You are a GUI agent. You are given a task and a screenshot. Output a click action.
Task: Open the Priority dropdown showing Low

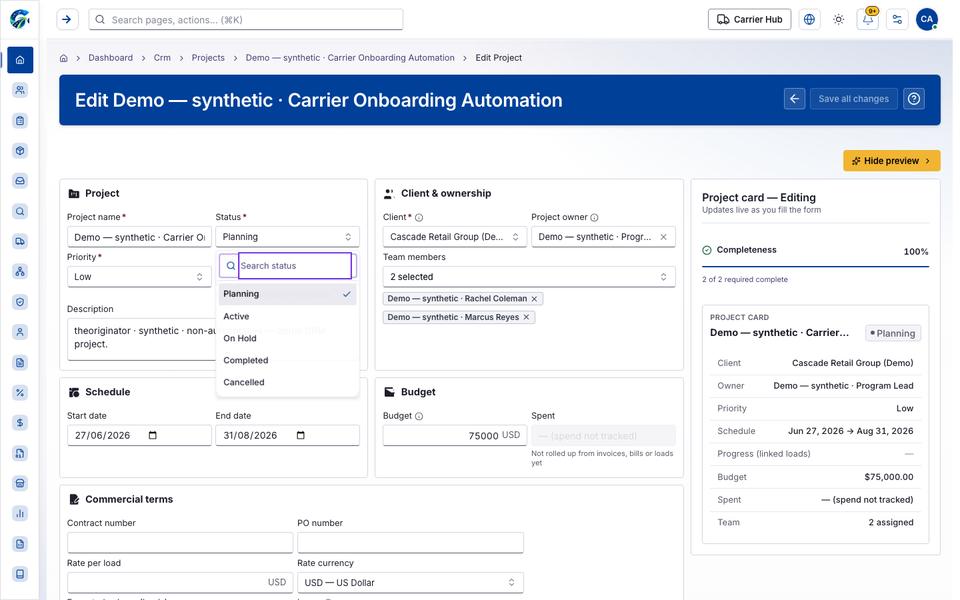tap(139, 277)
